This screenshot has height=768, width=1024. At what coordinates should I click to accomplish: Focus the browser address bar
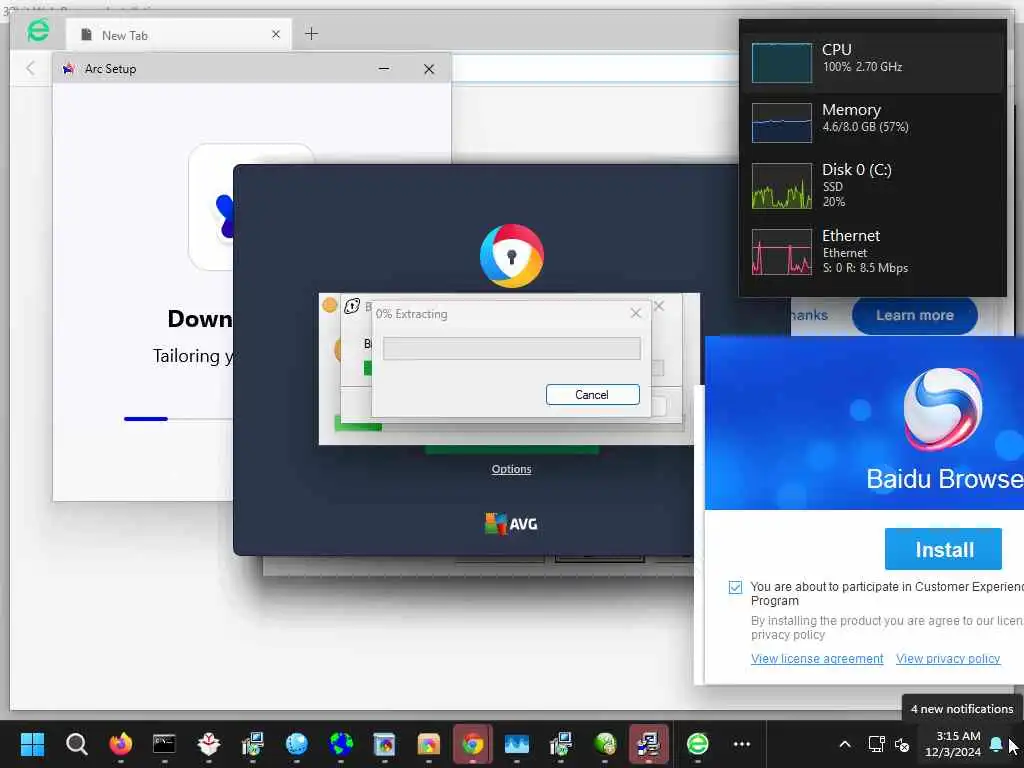tap(594, 69)
